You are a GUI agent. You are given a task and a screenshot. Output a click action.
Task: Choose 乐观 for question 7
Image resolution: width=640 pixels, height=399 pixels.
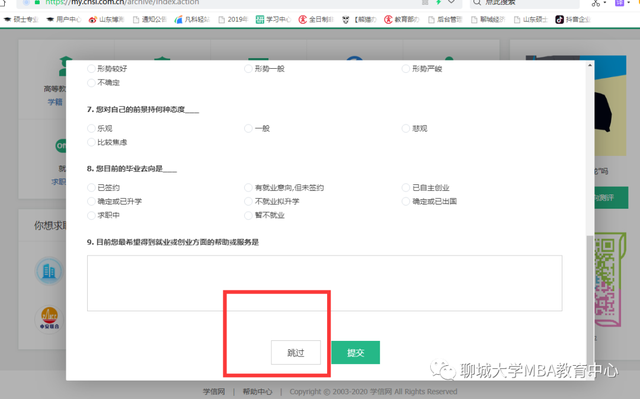[x=100, y=129]
